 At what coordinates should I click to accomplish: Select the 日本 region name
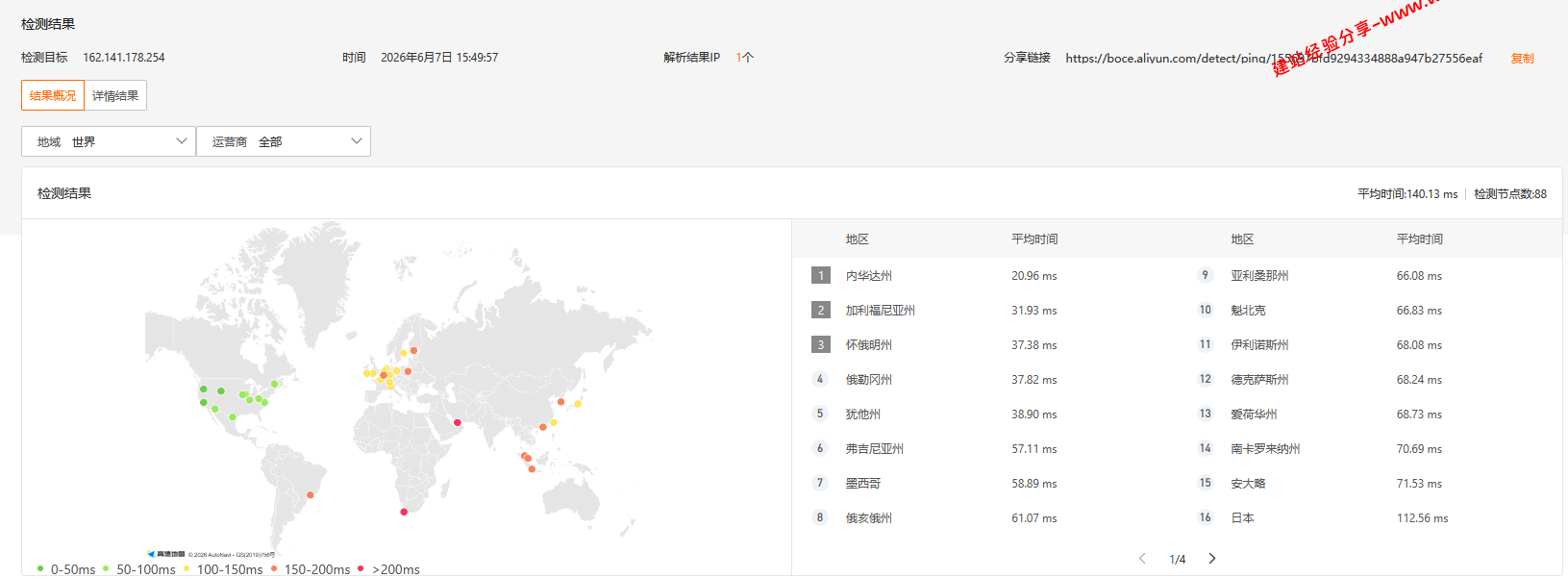(1243, 517)
